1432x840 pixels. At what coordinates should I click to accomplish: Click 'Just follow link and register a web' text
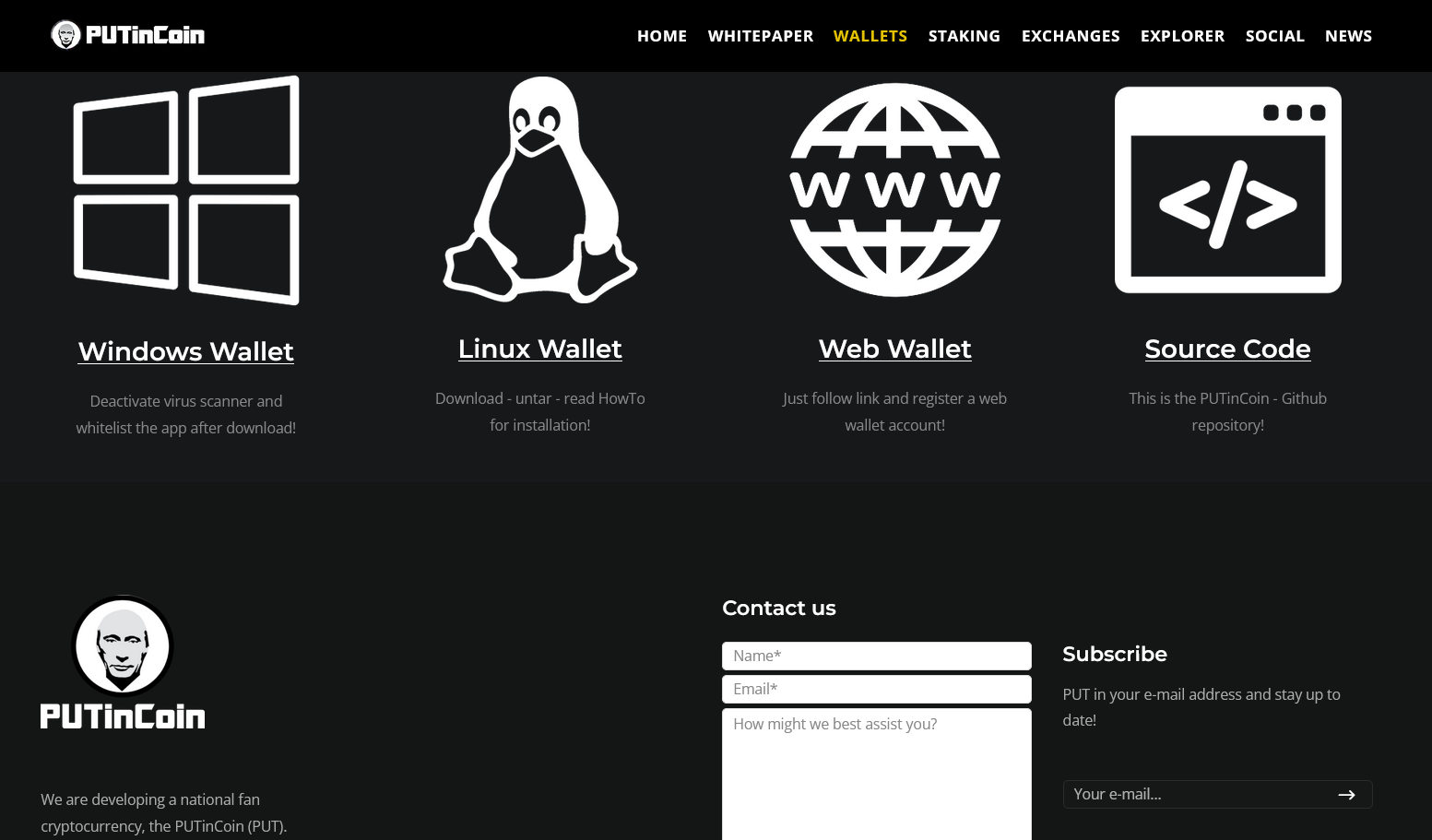pyautogui.click(x=895, y=398)
